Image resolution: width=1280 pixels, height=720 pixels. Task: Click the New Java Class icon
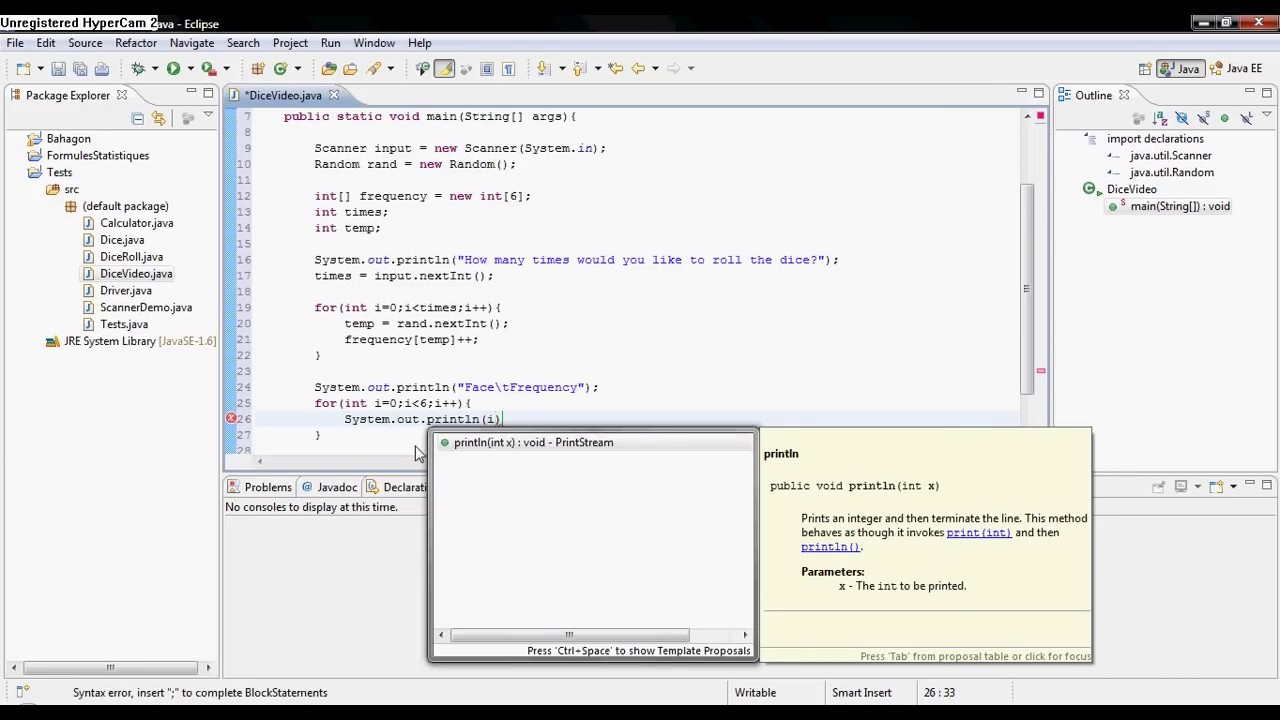pyautogui.click(x=280, y=68)
